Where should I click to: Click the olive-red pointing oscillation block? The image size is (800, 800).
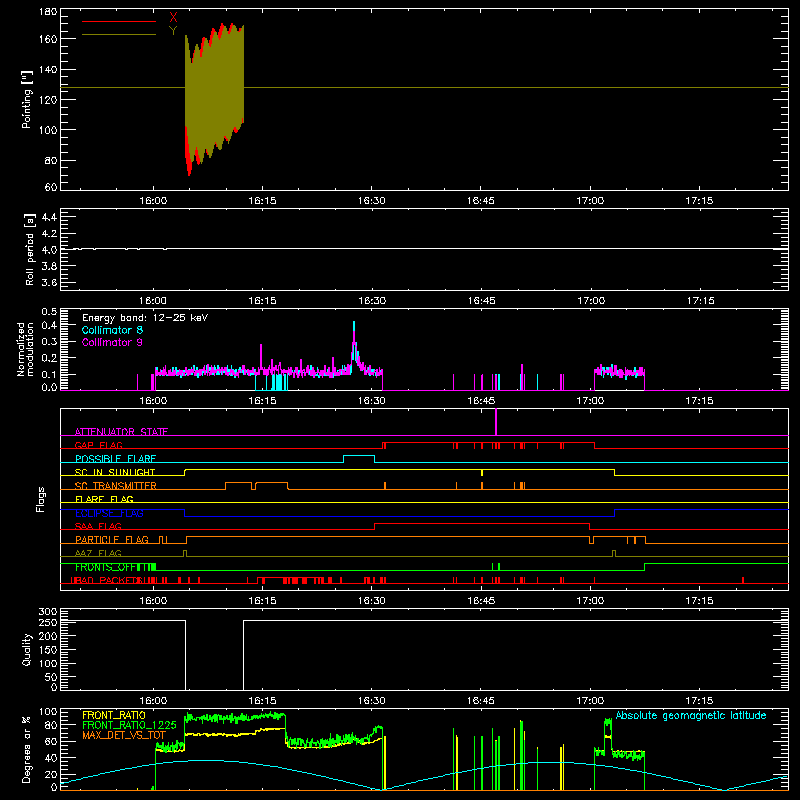[214, 97]
